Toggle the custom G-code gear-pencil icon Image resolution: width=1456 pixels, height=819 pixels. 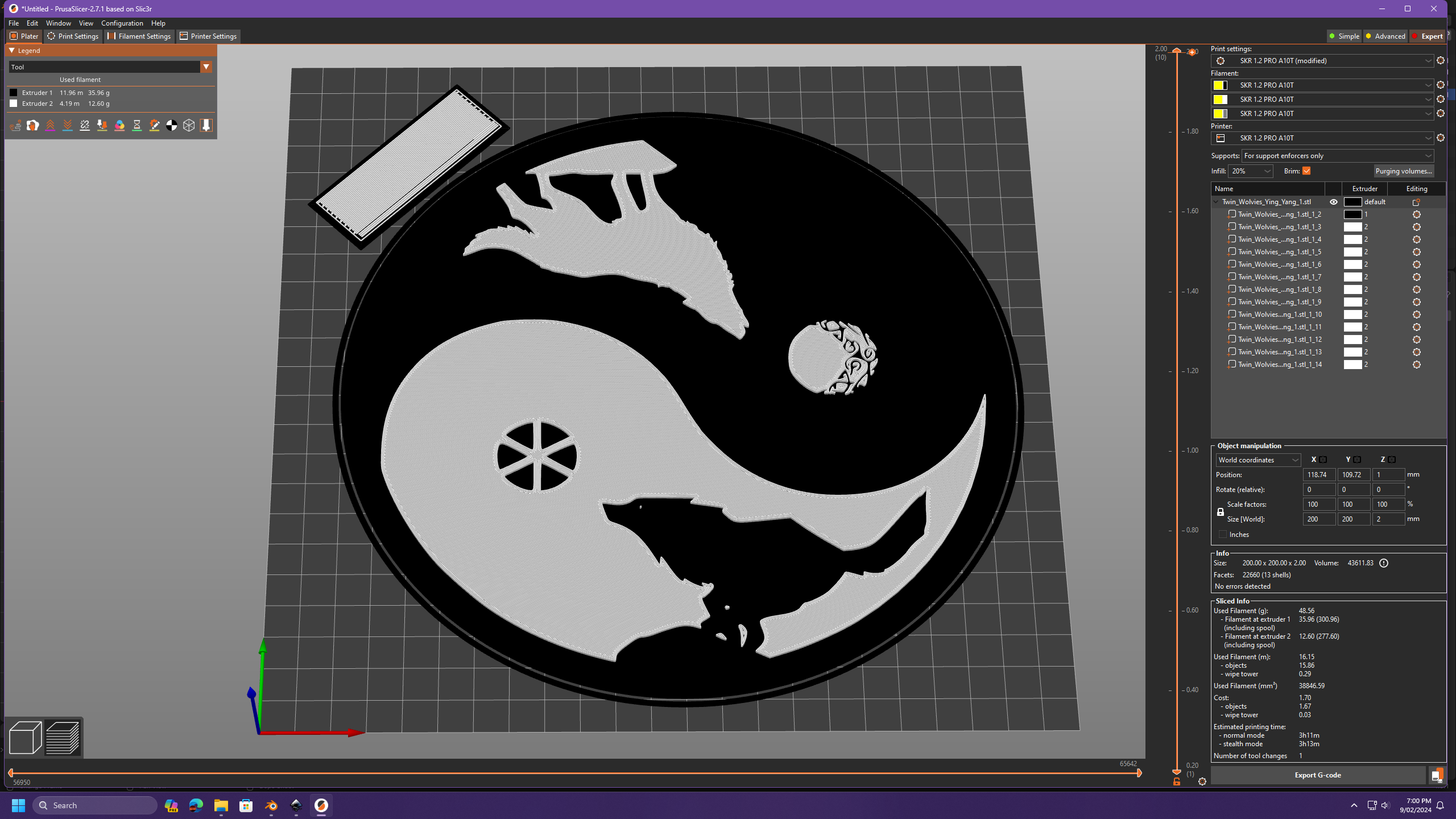(154, 125)
